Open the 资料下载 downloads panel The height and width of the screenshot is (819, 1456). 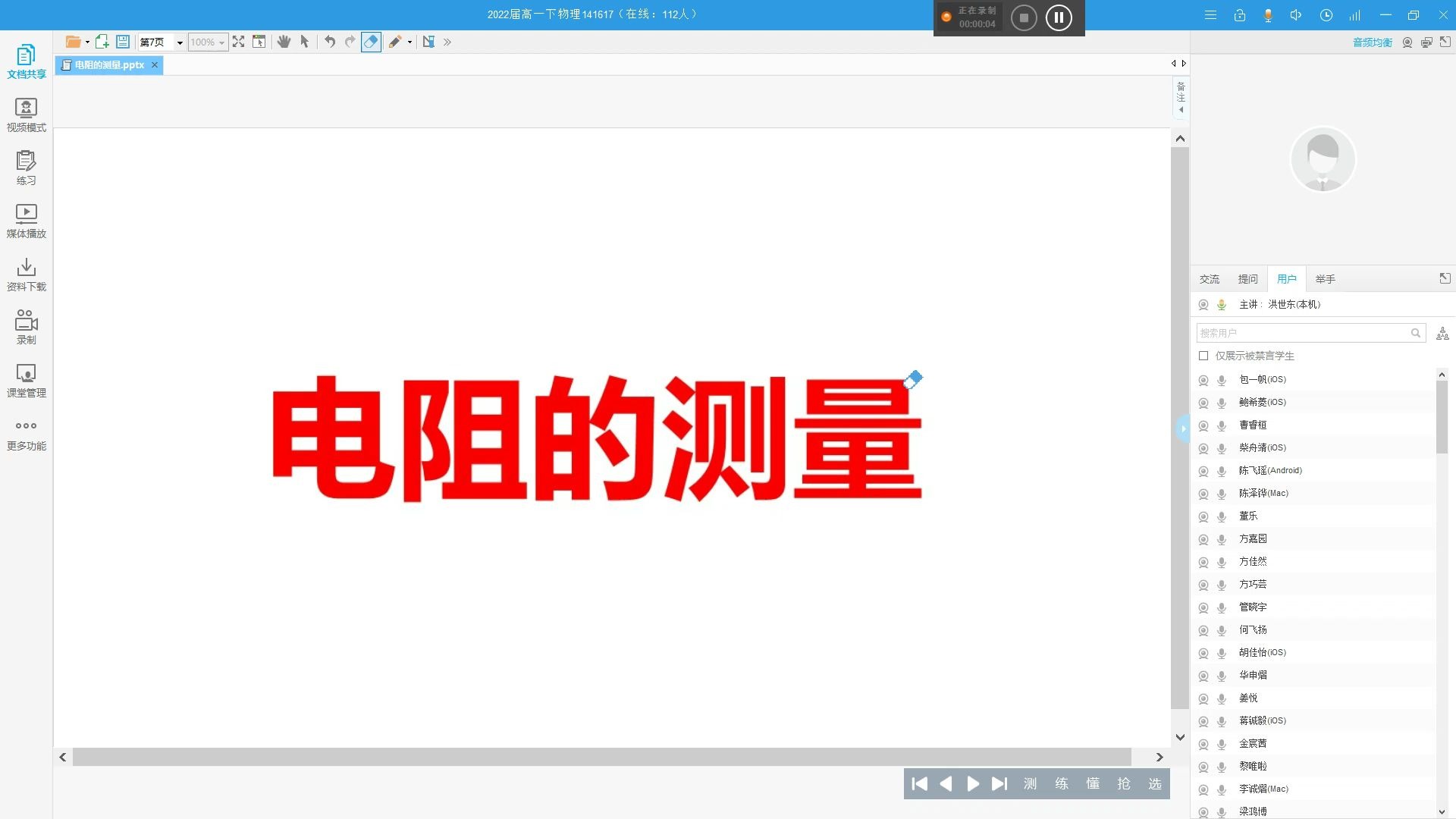click(x=26, y=273)
